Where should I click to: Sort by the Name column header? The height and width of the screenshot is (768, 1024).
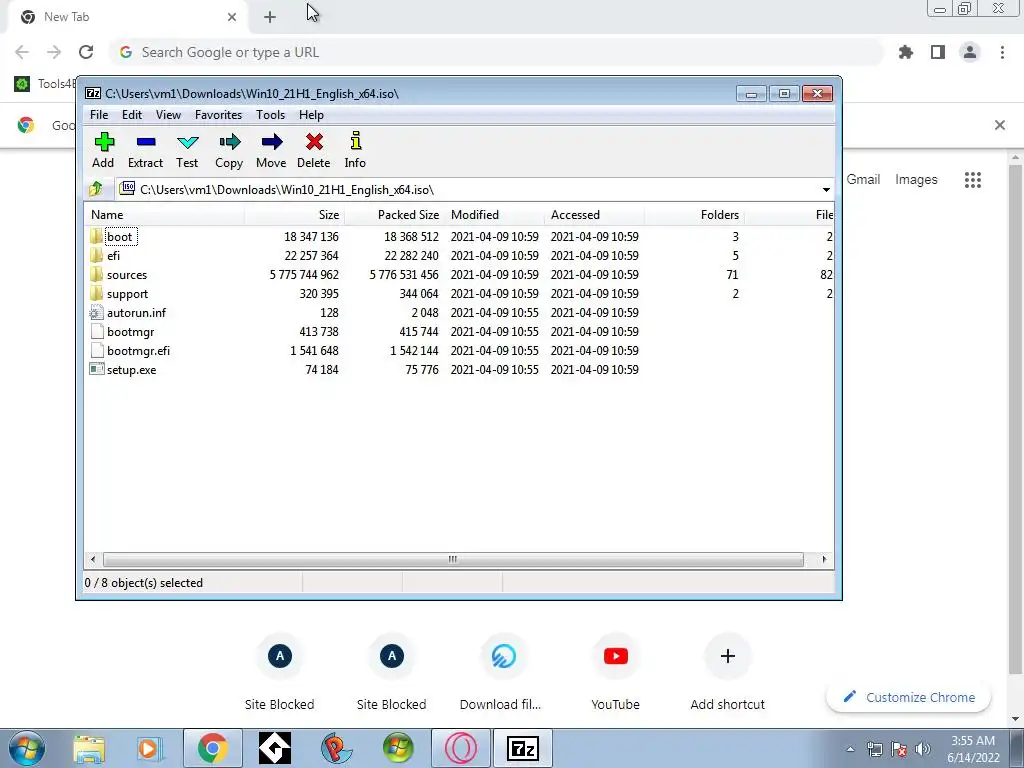(165, 215)
